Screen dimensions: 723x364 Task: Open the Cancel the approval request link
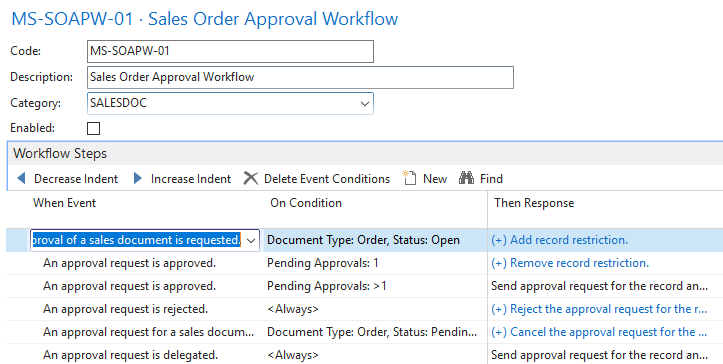tap(599, 332)
